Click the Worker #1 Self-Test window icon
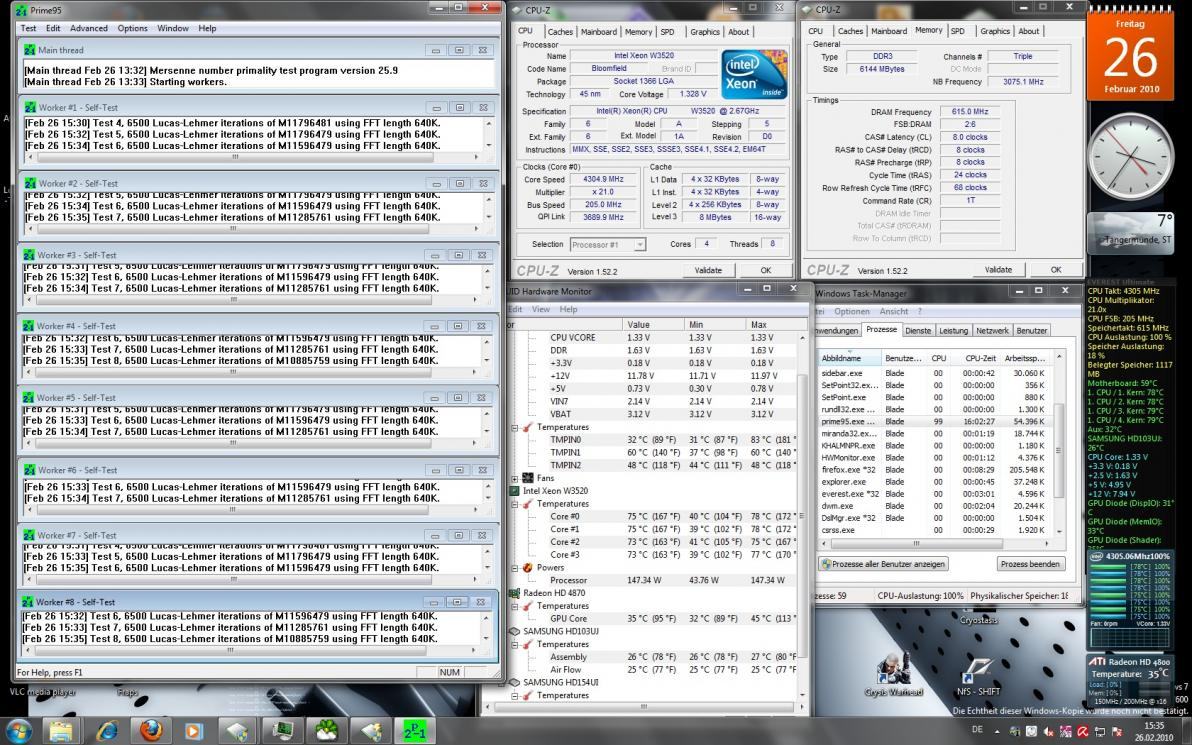The width and height of the screenshot is (1192, 745). [x=30, y=107]
